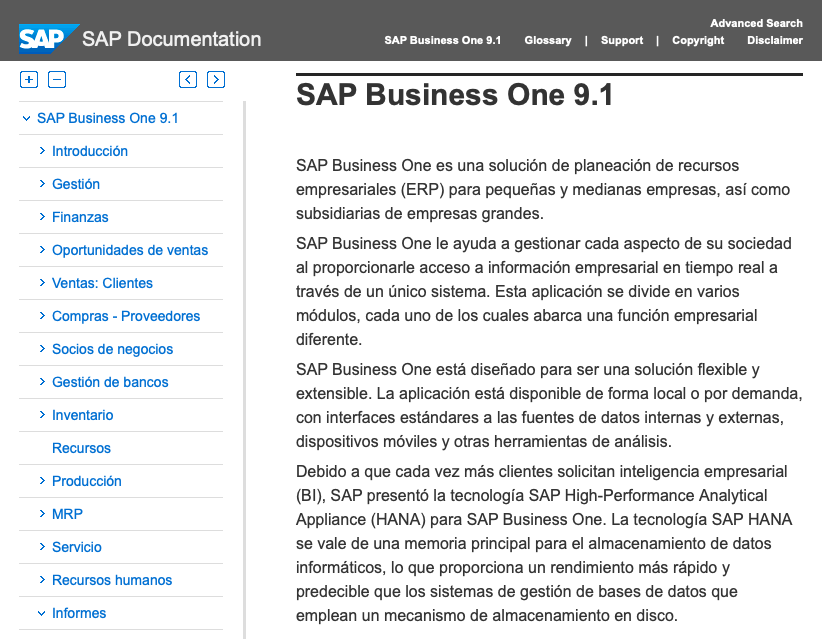Click the SAP Business One 9.1 page heading
Screen dimensions: 822x639
[x=455, y=95]
